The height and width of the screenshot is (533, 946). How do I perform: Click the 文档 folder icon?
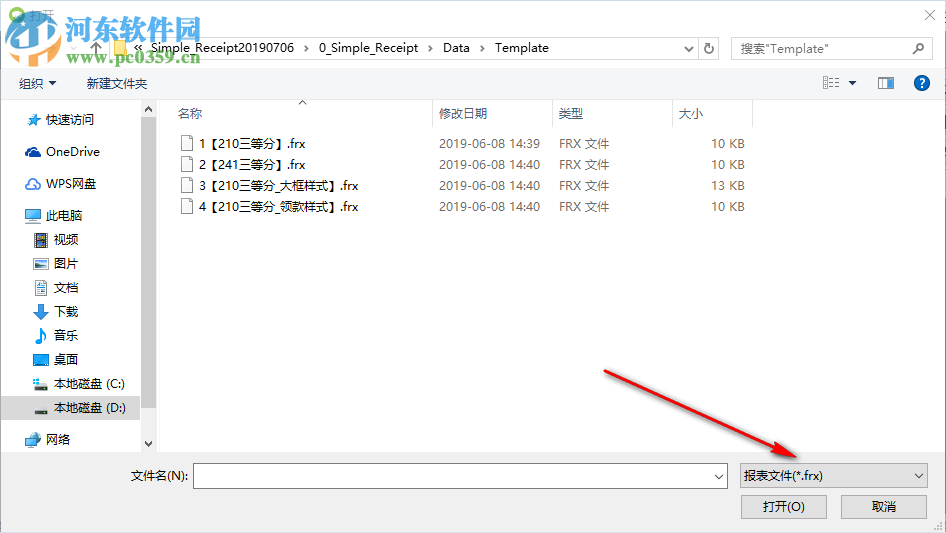tap(40, 288)
